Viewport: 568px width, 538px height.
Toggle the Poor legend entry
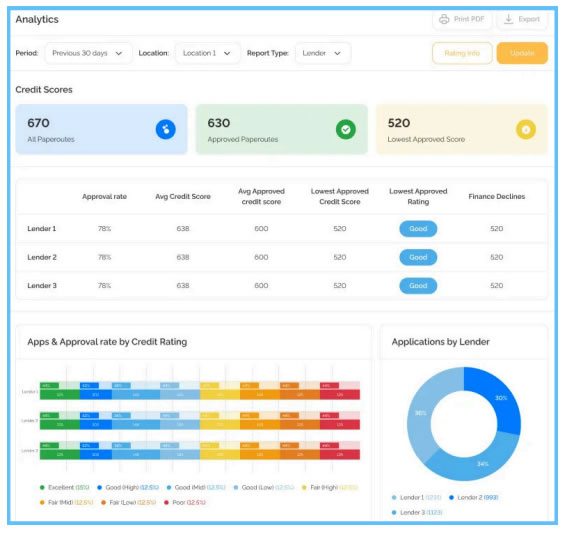[x=185, y=502]
